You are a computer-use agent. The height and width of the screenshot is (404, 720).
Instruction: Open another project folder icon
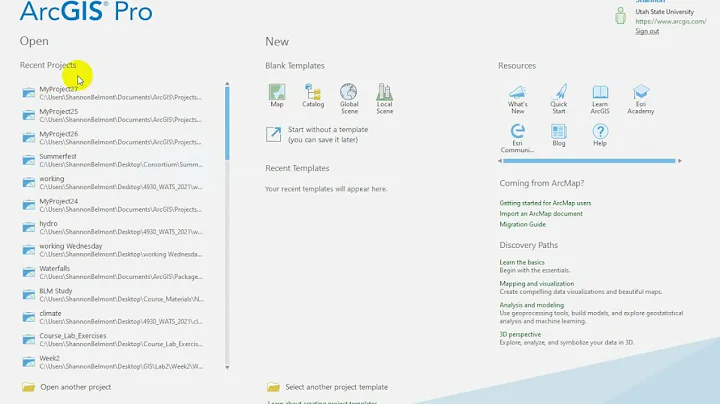click(28, 387)
